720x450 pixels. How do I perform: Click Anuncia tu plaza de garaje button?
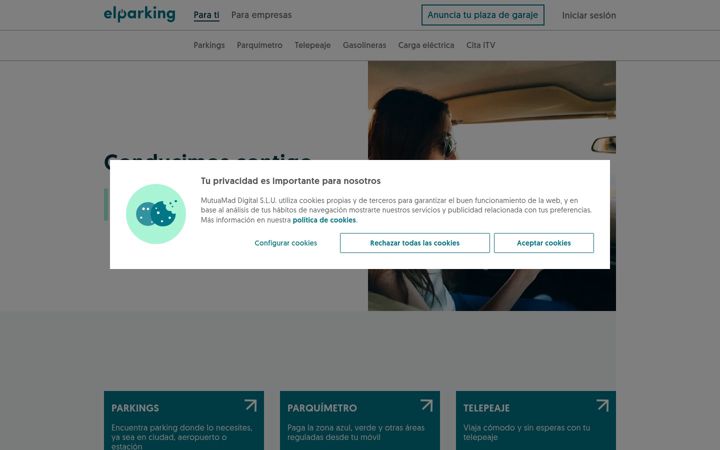[x=483, y=15]
